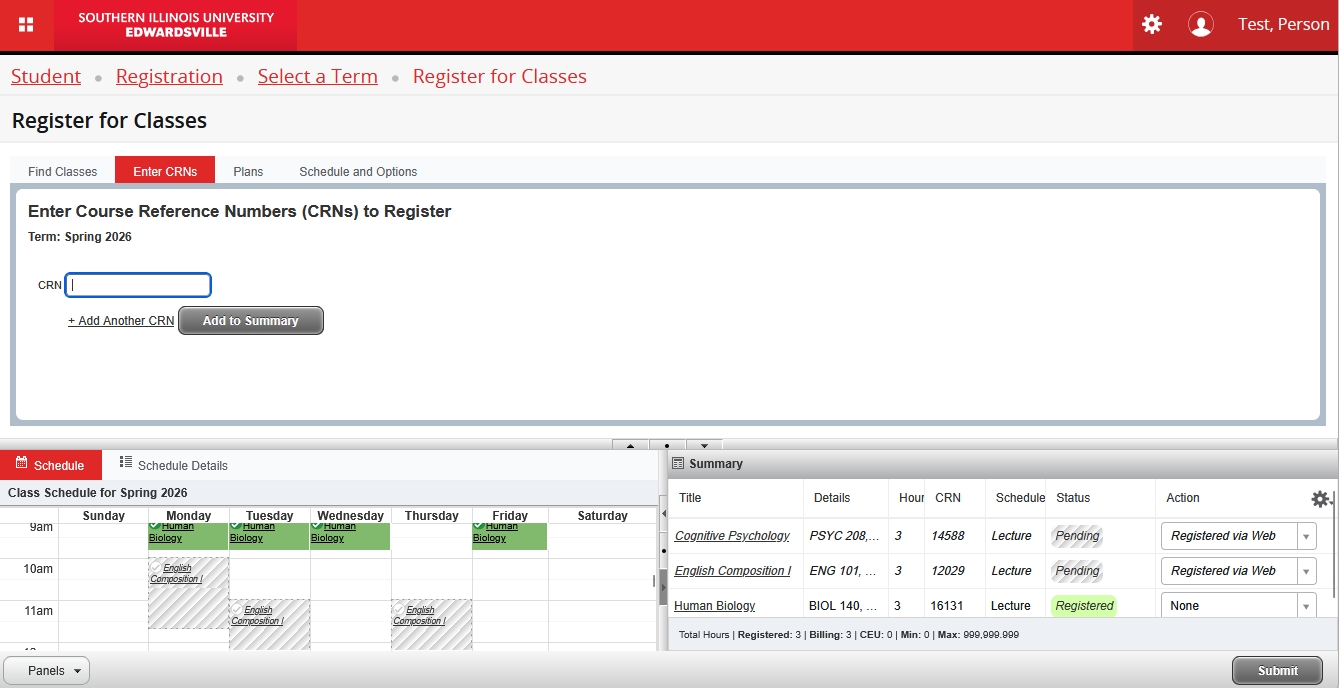Collapse schedule panel using left arrow handle

coord(662,513)
